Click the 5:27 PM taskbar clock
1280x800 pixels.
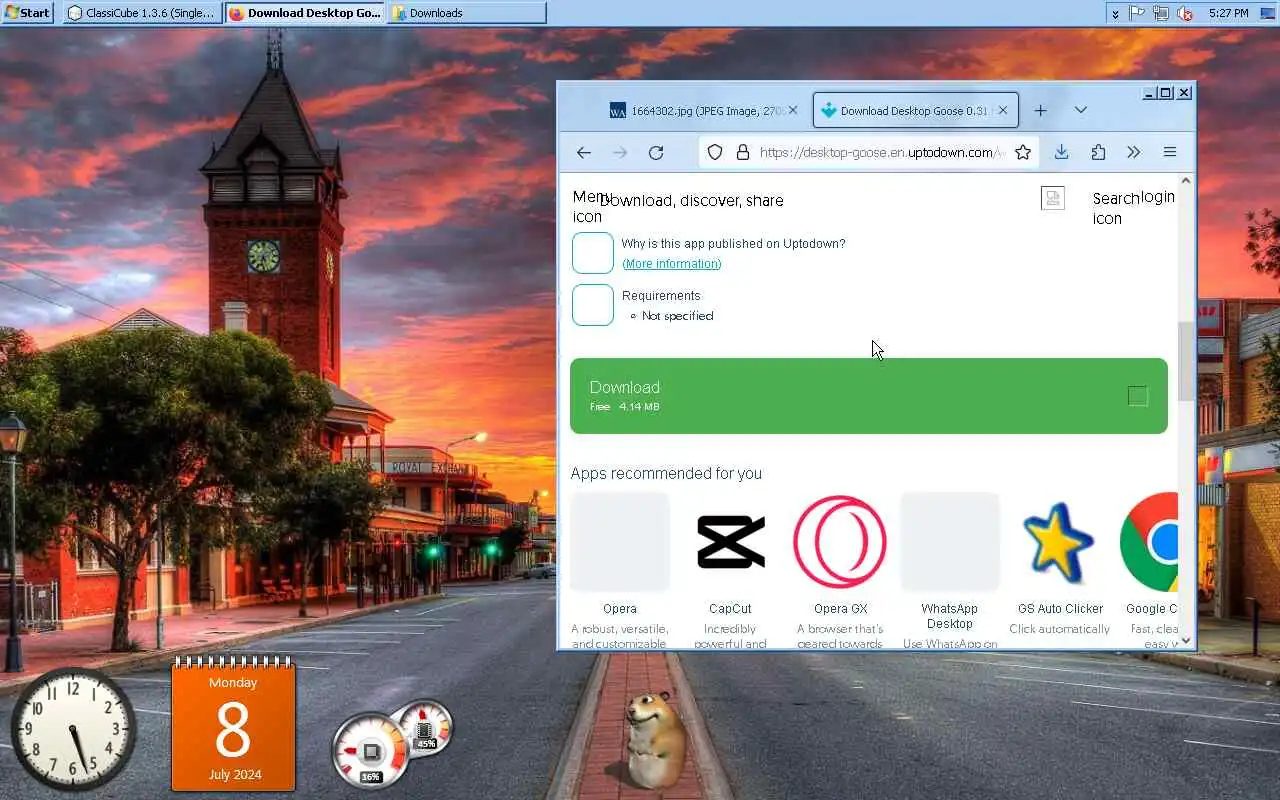pos(1228,13)
